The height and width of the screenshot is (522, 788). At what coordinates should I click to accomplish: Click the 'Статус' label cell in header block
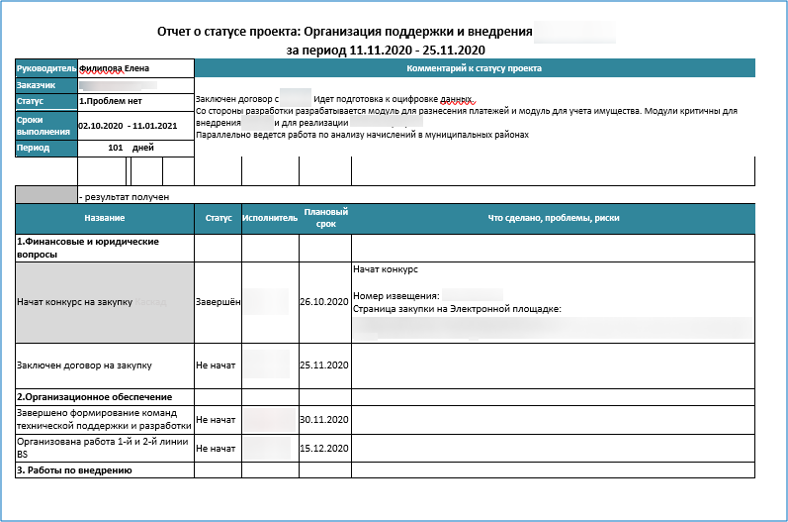[46, 101]
